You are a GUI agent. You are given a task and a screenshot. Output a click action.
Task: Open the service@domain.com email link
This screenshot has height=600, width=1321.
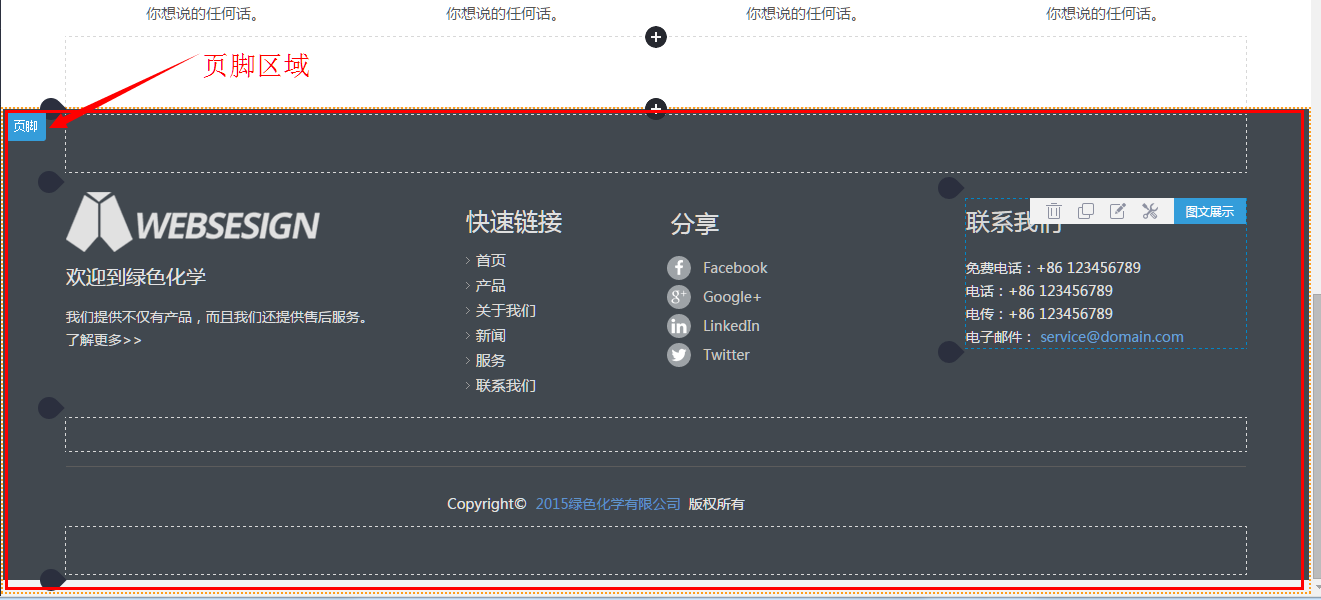pyautogui.click(x=1111, y=336)
